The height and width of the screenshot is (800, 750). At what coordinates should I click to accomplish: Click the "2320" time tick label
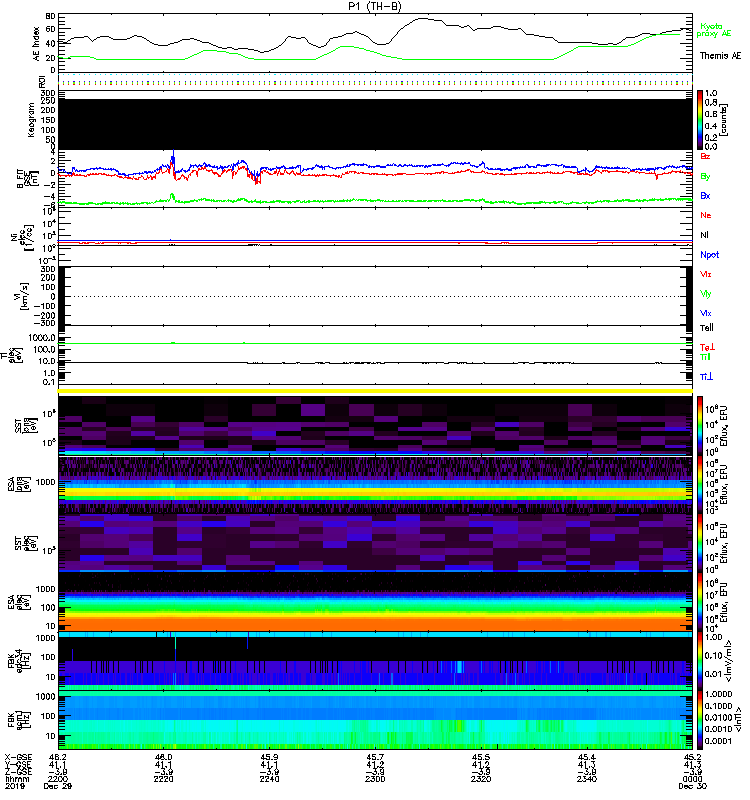(481, 779)
